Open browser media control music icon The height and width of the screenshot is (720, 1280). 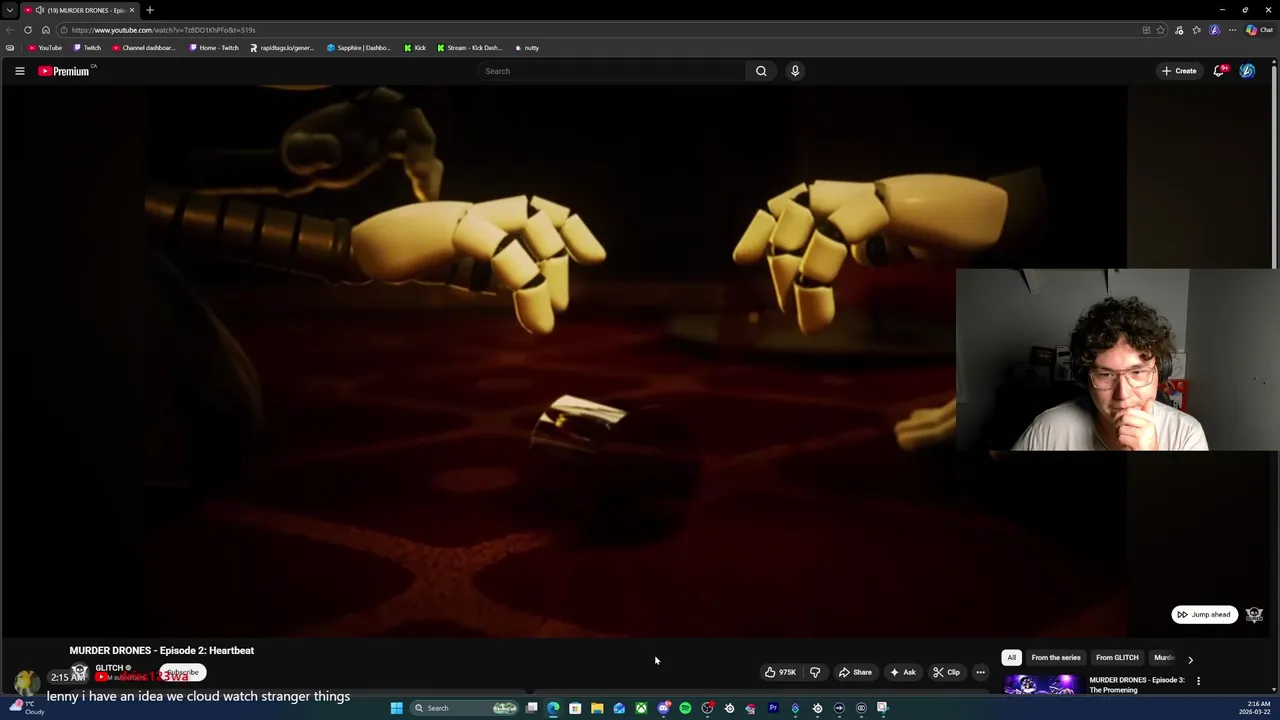[1180, 30]
